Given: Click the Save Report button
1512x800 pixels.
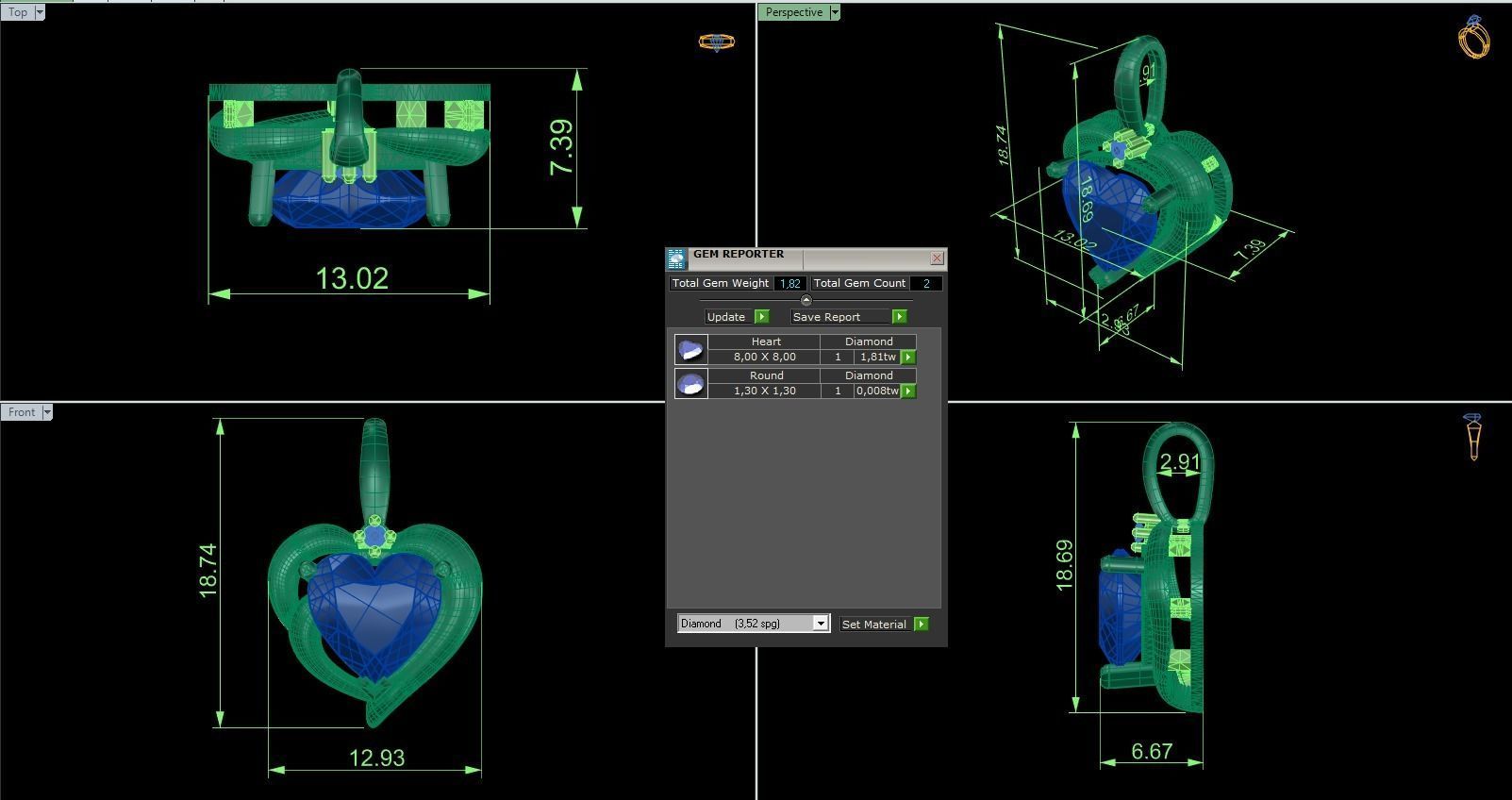Looking at the screenshot, I should click(839, 317).
